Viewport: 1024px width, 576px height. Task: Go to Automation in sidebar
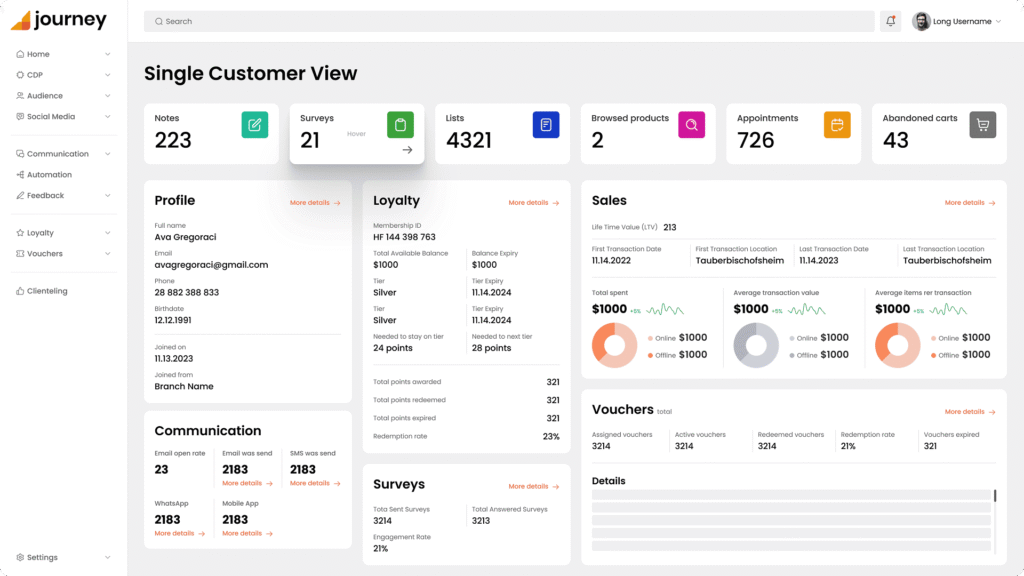[x=49, y=175]
